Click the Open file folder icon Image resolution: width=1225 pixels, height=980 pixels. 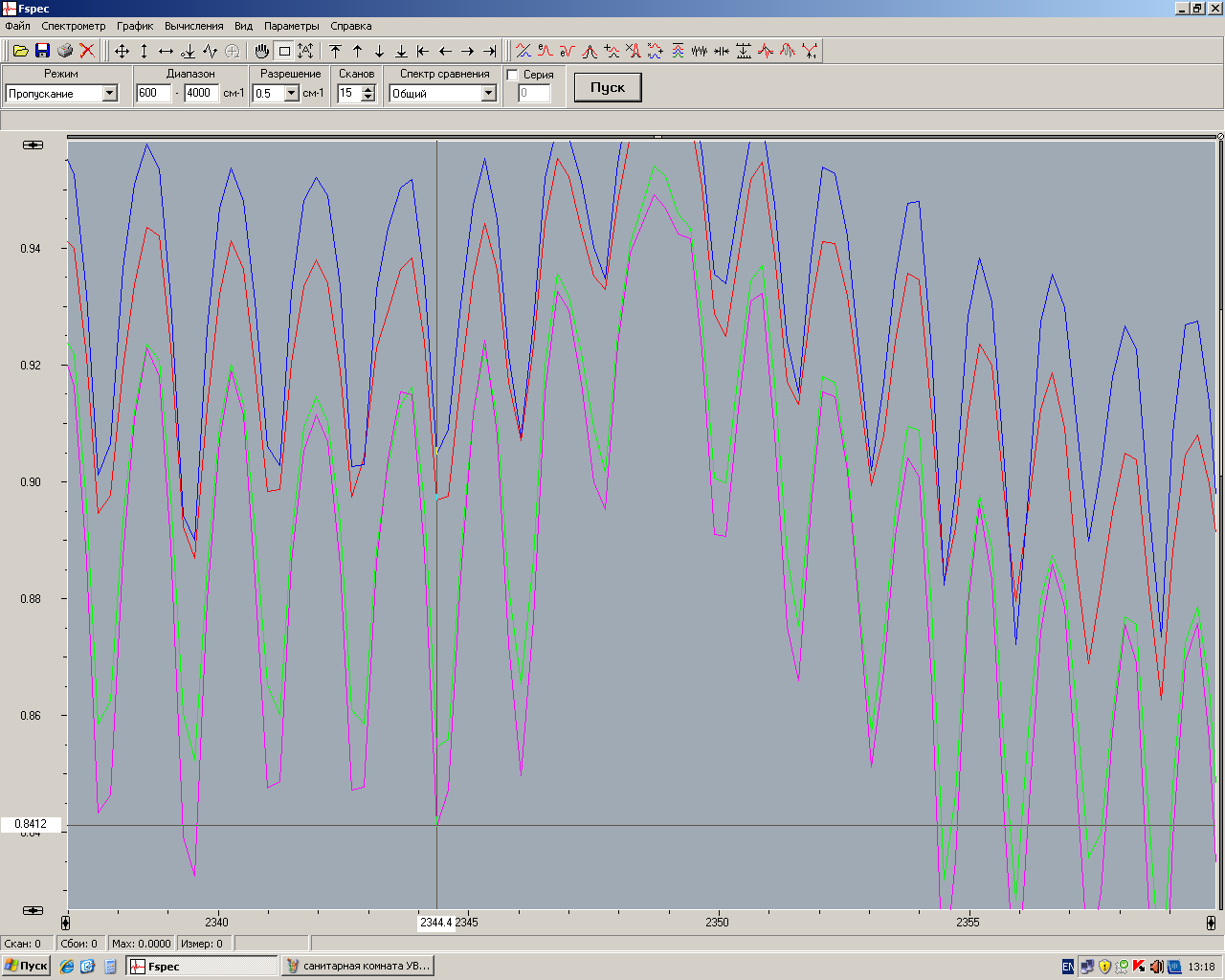click(x=20, y=51)
